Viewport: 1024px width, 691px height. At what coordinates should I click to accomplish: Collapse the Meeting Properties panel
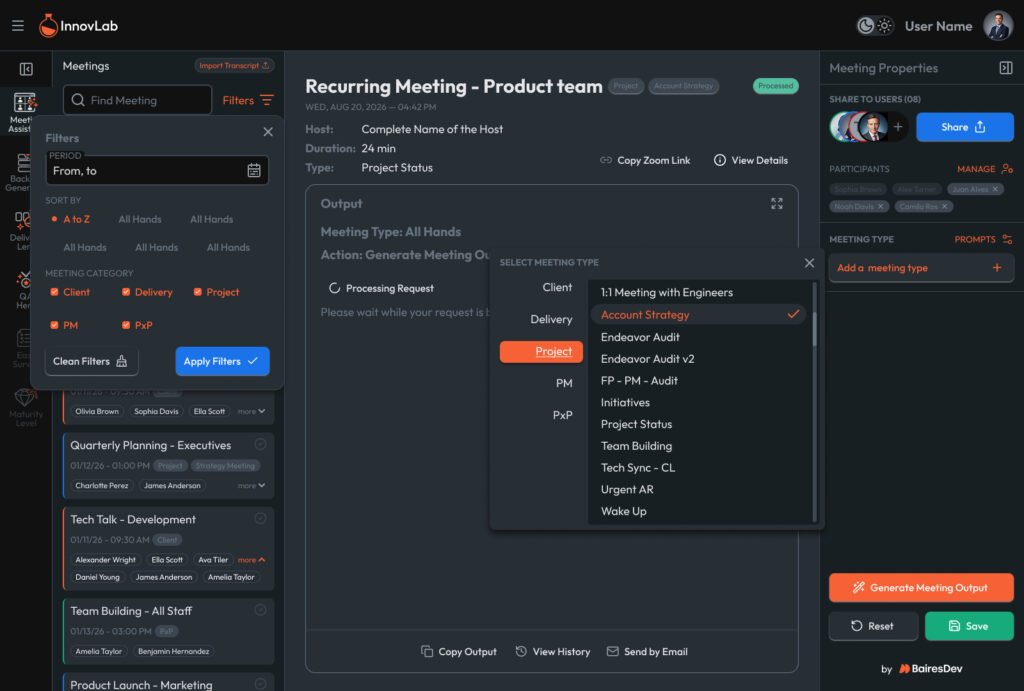pos(1006,68)
